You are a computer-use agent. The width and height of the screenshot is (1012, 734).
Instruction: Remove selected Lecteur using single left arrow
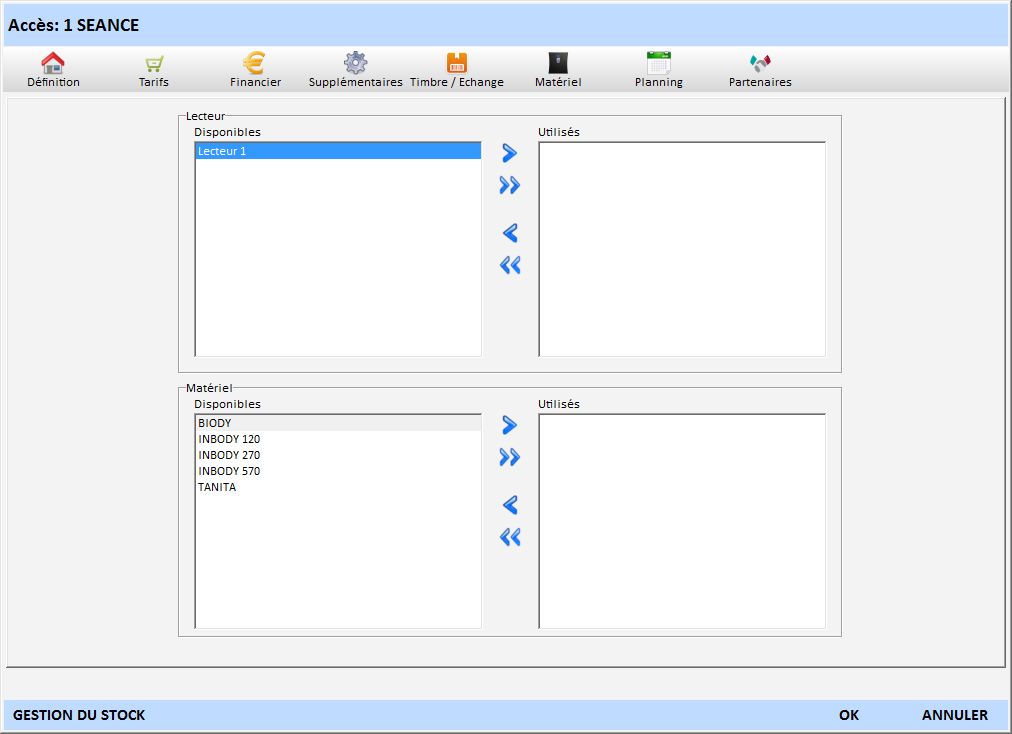tap(510, 233)
